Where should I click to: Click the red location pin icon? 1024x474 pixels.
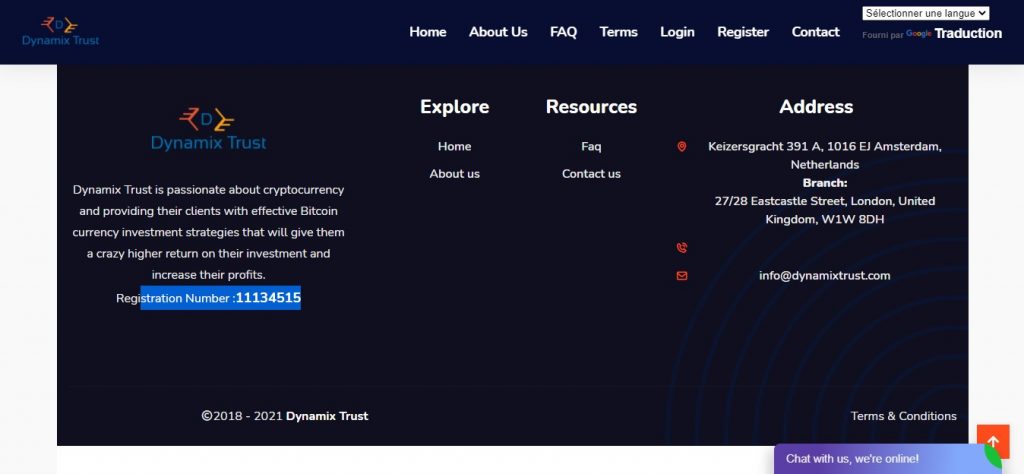pos(682,146)
